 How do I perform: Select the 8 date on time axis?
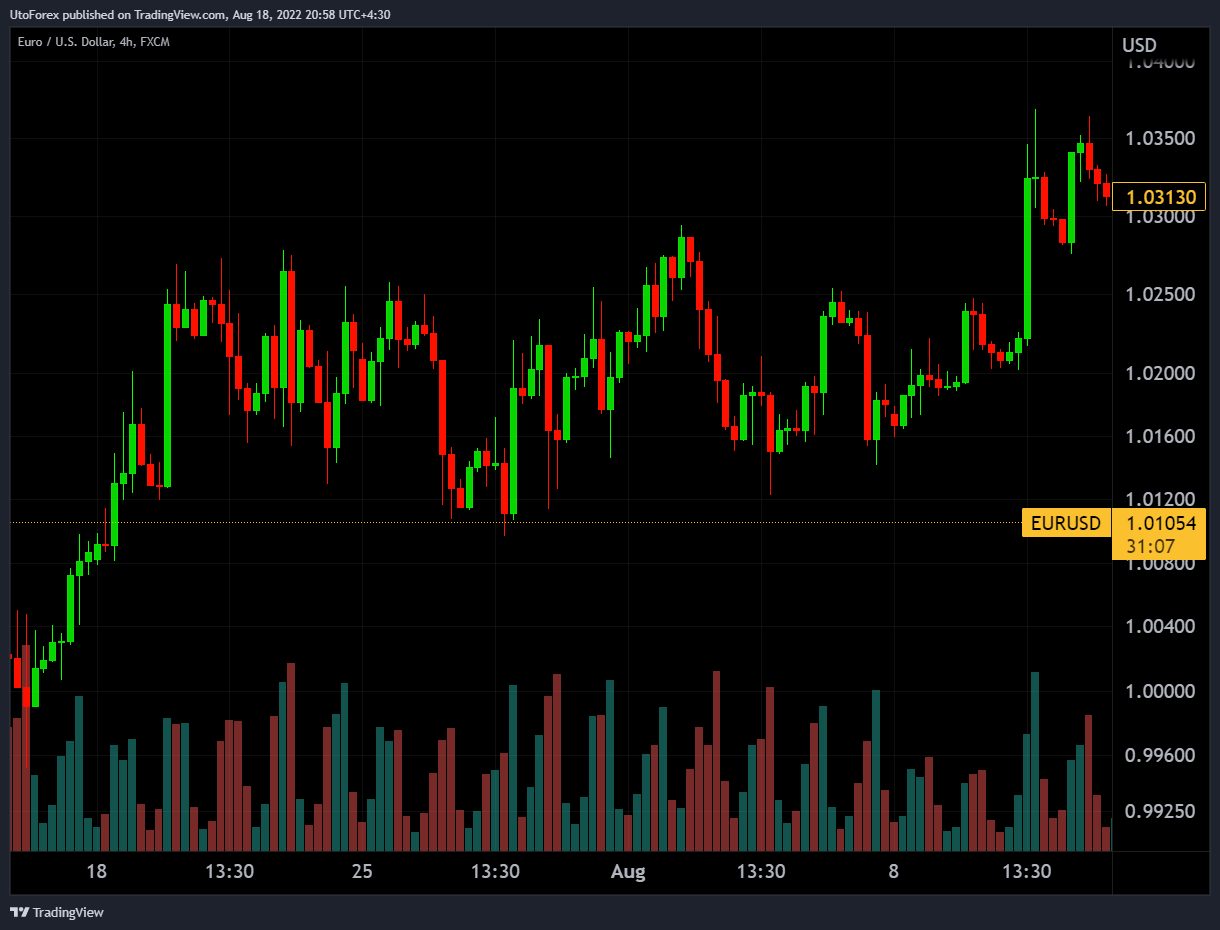(893, 872)
